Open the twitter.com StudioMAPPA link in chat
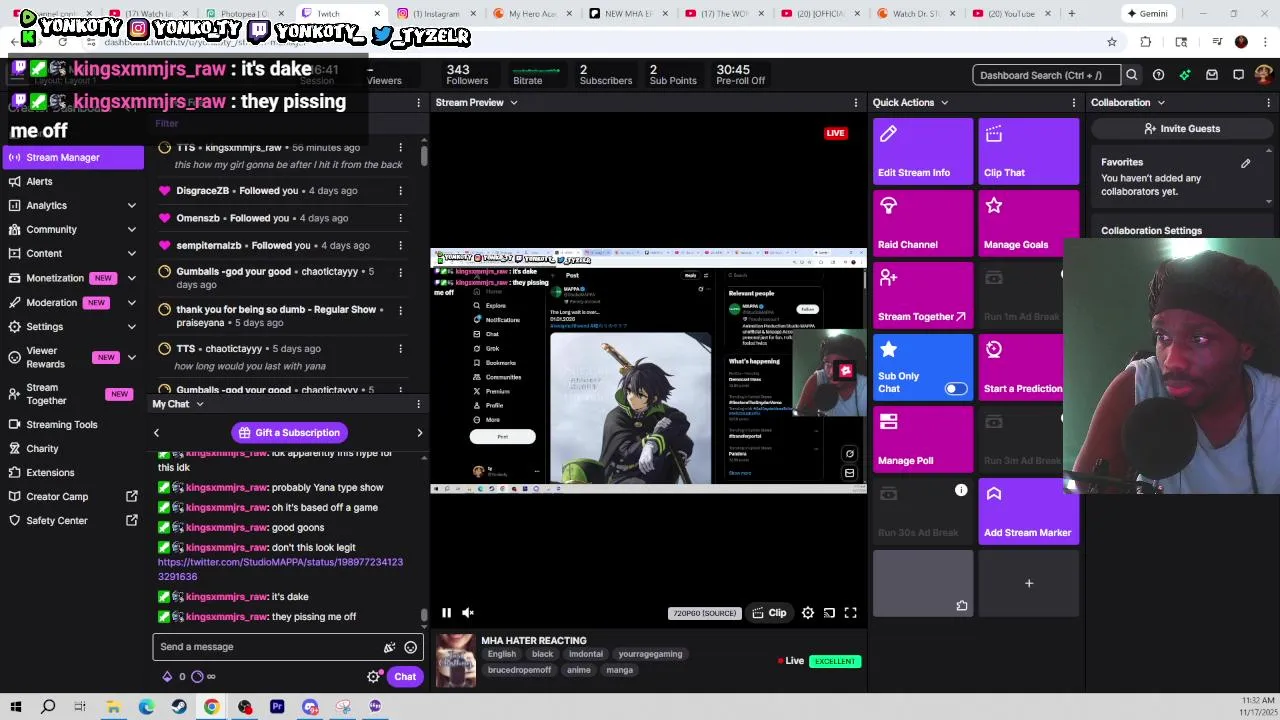 click(280, 569)
